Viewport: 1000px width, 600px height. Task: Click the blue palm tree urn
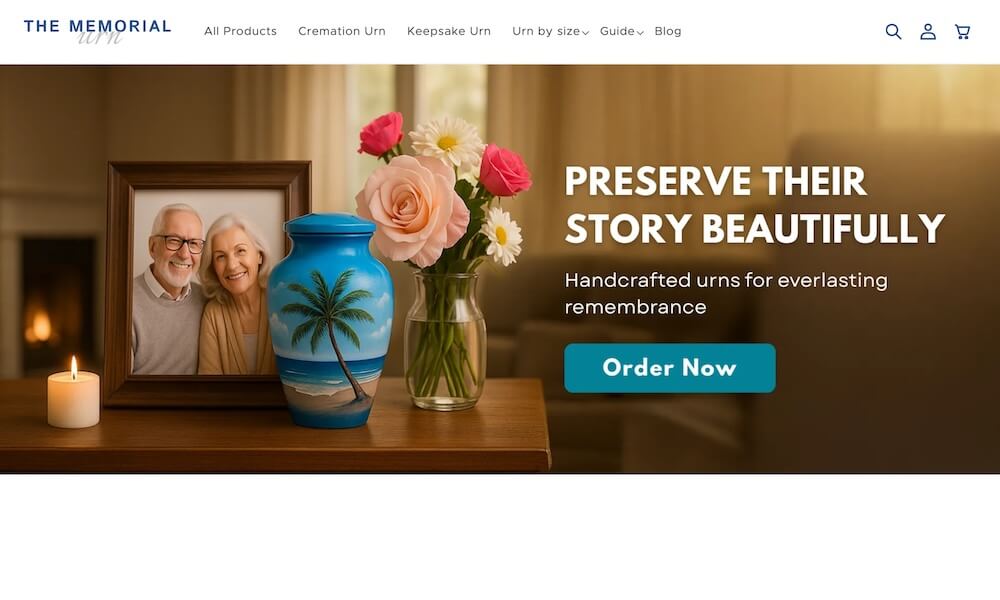click(x=330, y=321)
